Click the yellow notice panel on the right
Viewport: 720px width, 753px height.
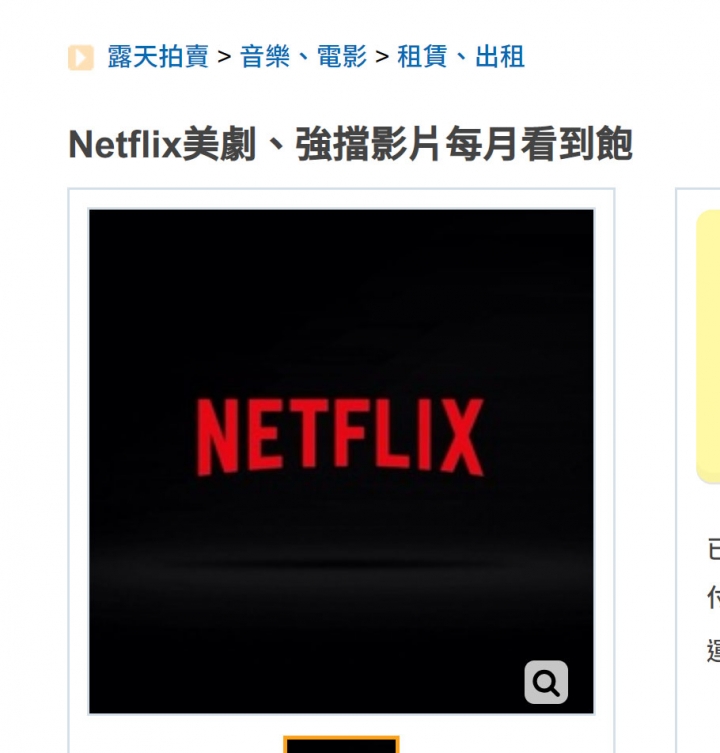708,346
